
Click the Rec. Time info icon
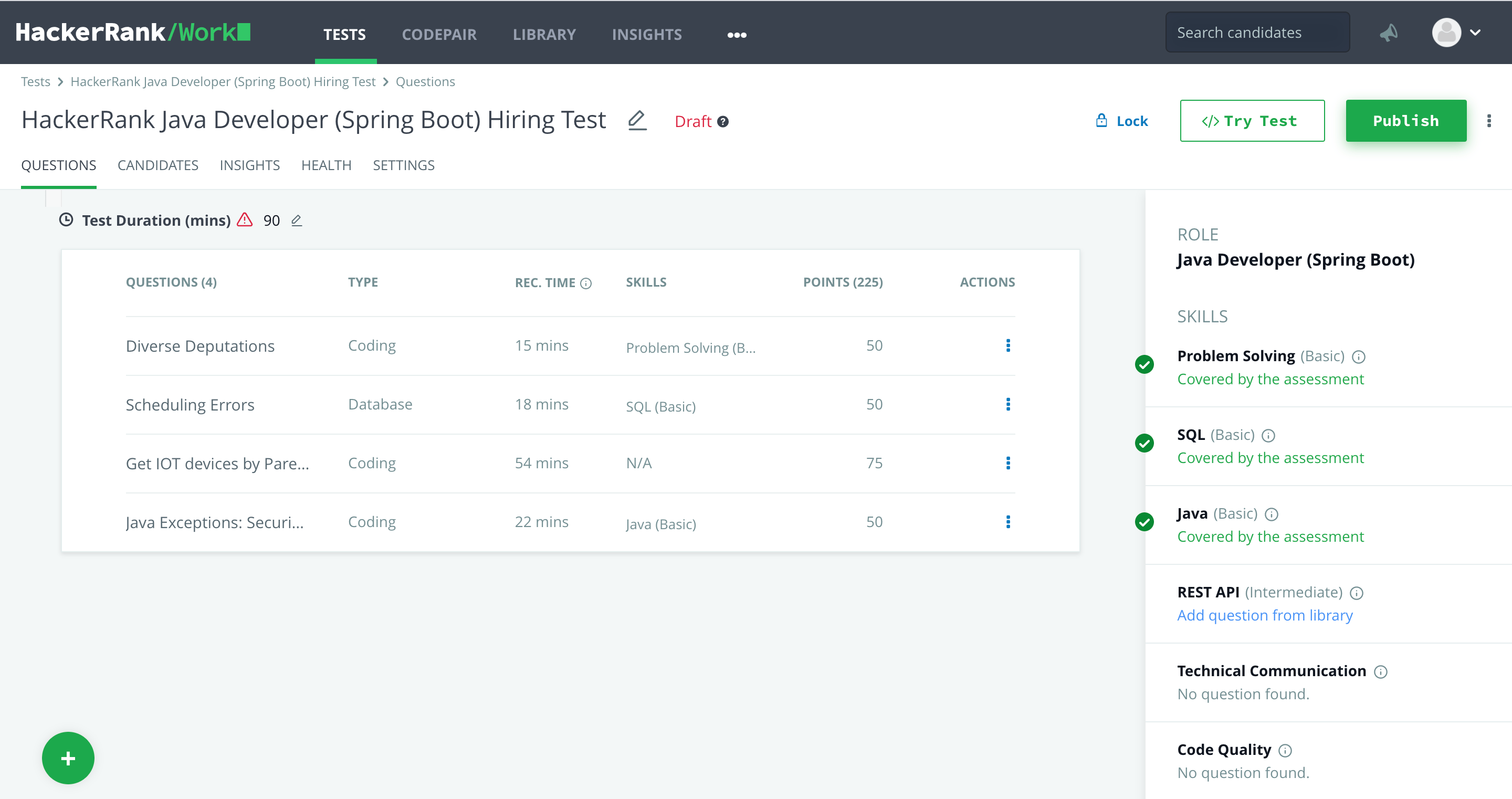click(586, 283)
